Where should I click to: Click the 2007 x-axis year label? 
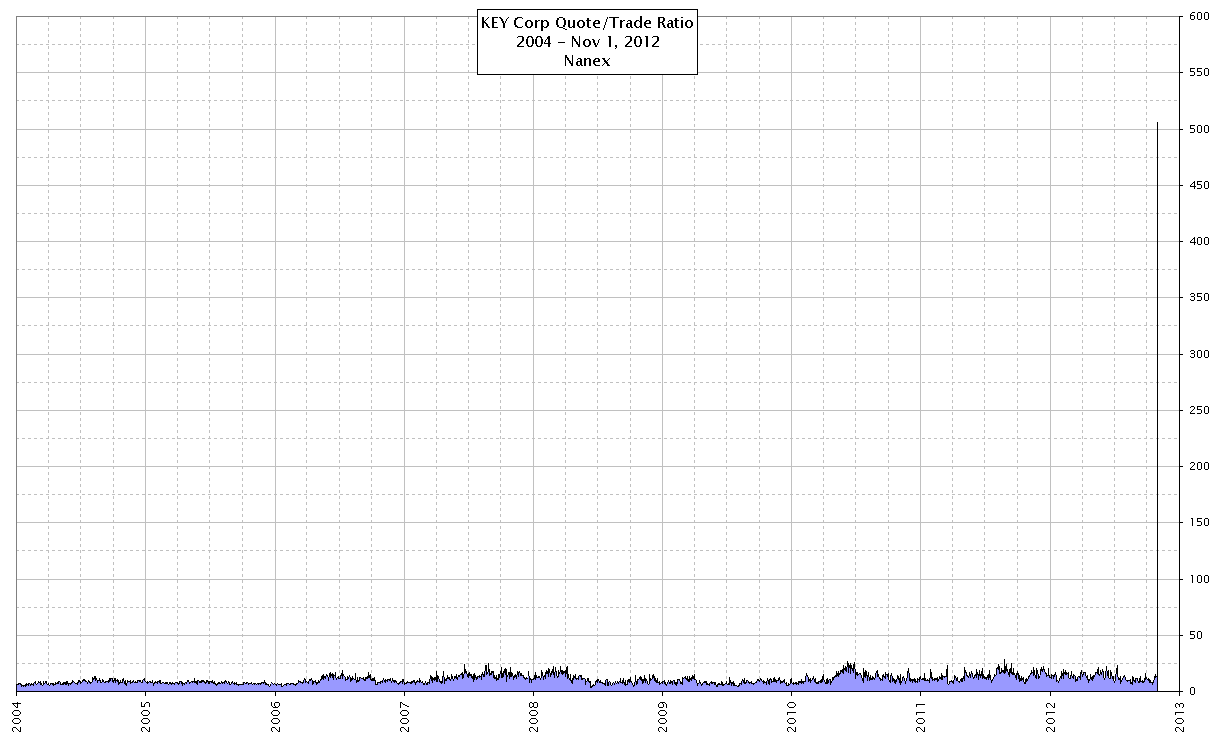[x=405, y=715]
